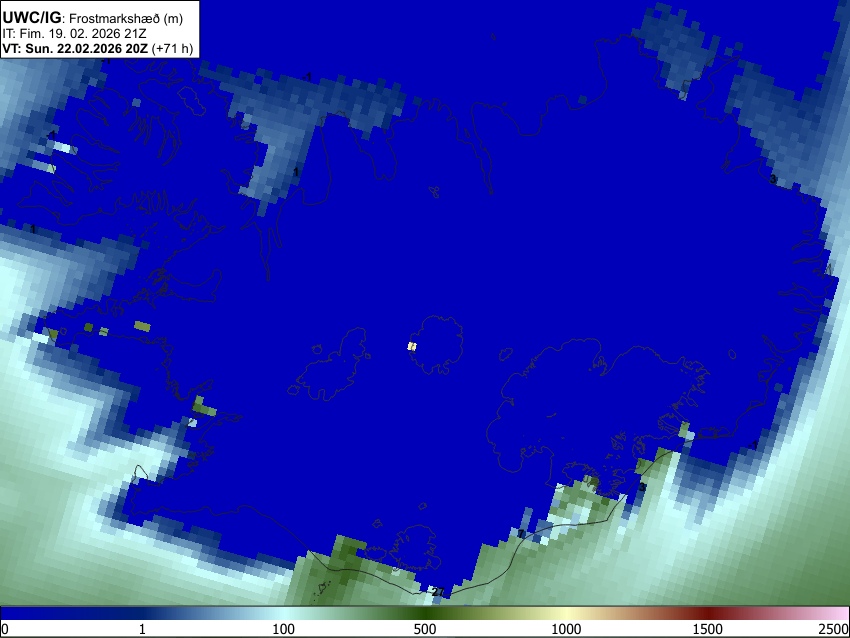
Task: Select the IT: Fim. 19. 02. 2026 21Z line
Action: 74,34
